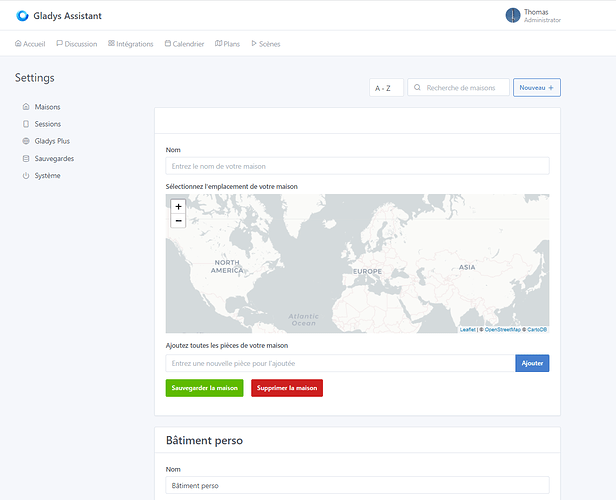Viewport: 616px width, 500px height.
Task: Select Maisons in the settings sidebar
Action: point(42,107)
